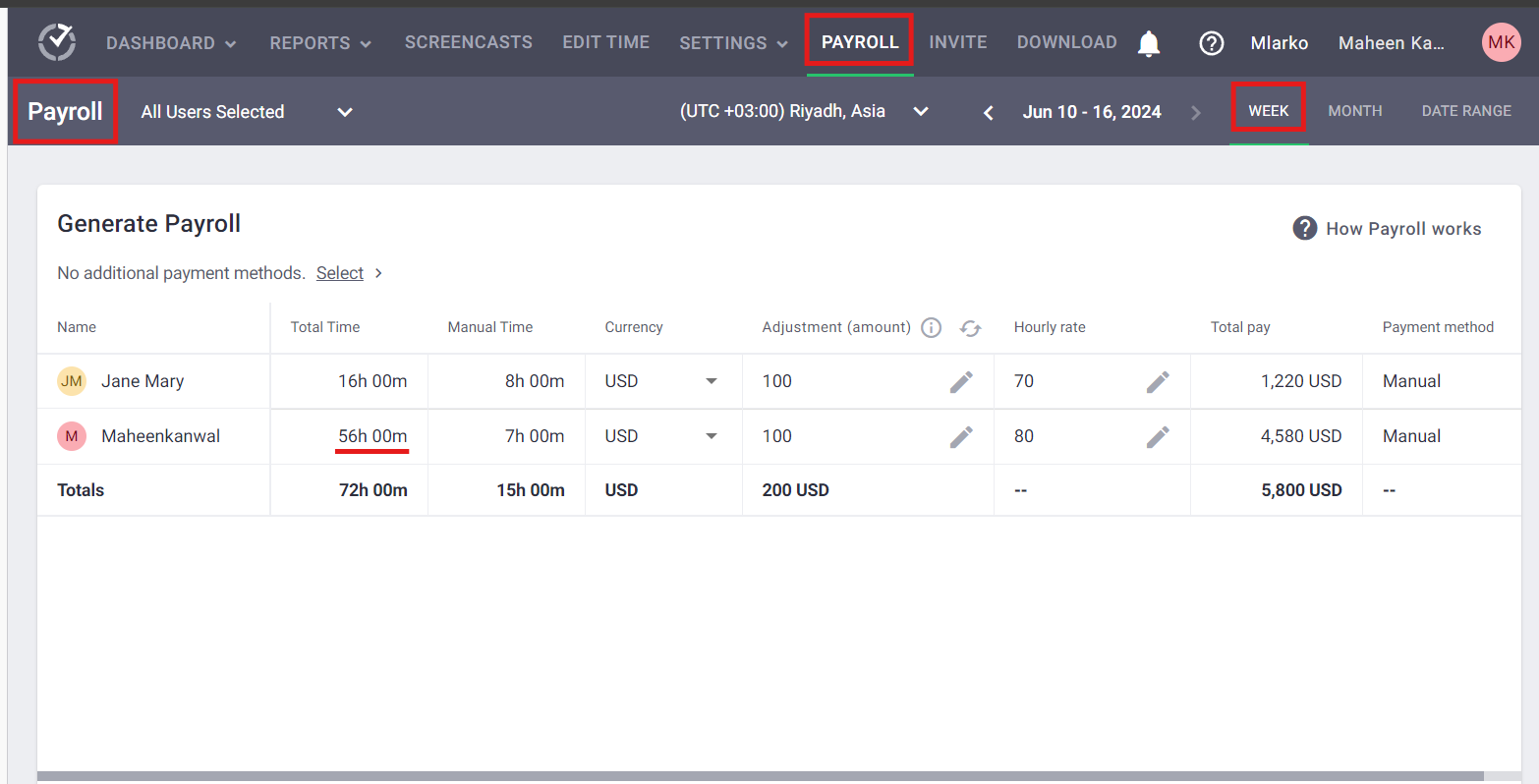Click the Mlarko company name
This screenshot has width=1539, height=784.
1280,43
